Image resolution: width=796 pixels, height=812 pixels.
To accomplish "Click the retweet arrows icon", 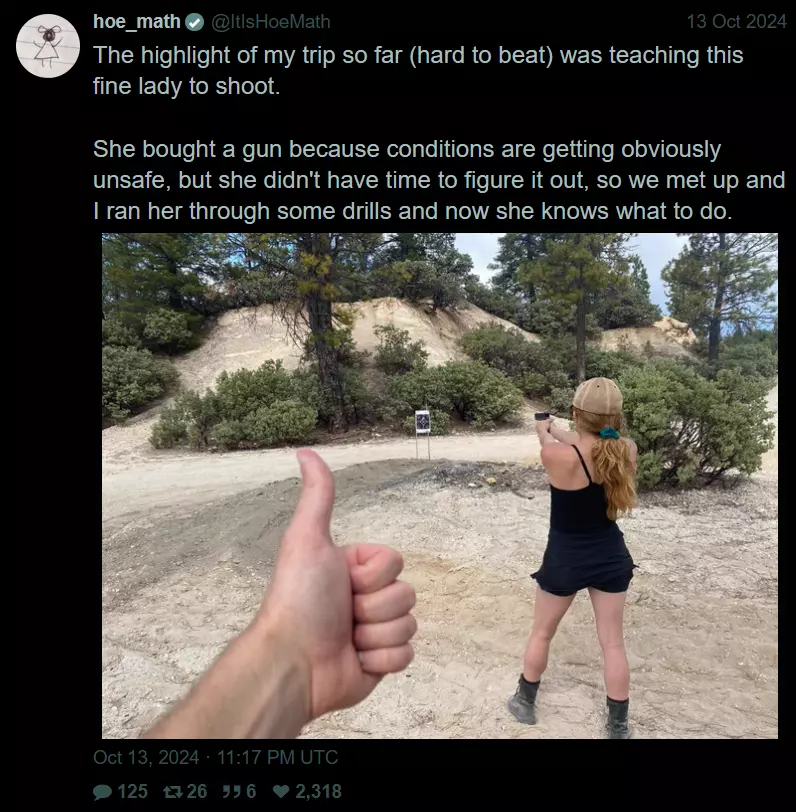I will [x=172, y=791].
